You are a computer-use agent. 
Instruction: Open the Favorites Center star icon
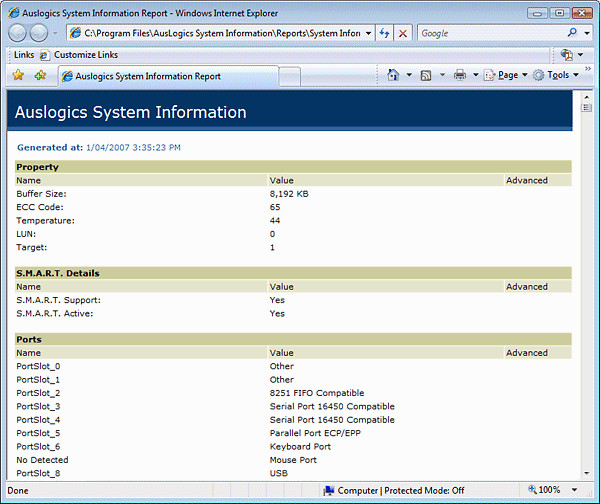[18, 75]
